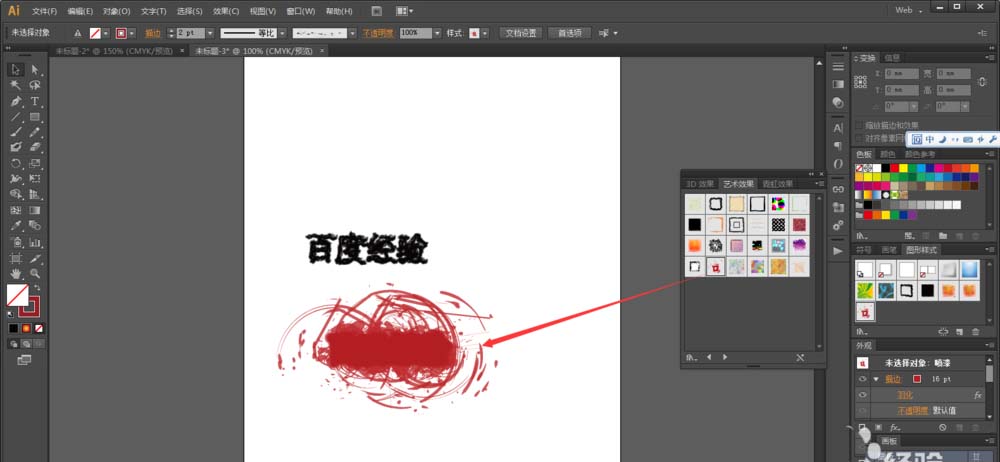Click the Change Screen Mode icon
1000x462 pixels.
24,361
